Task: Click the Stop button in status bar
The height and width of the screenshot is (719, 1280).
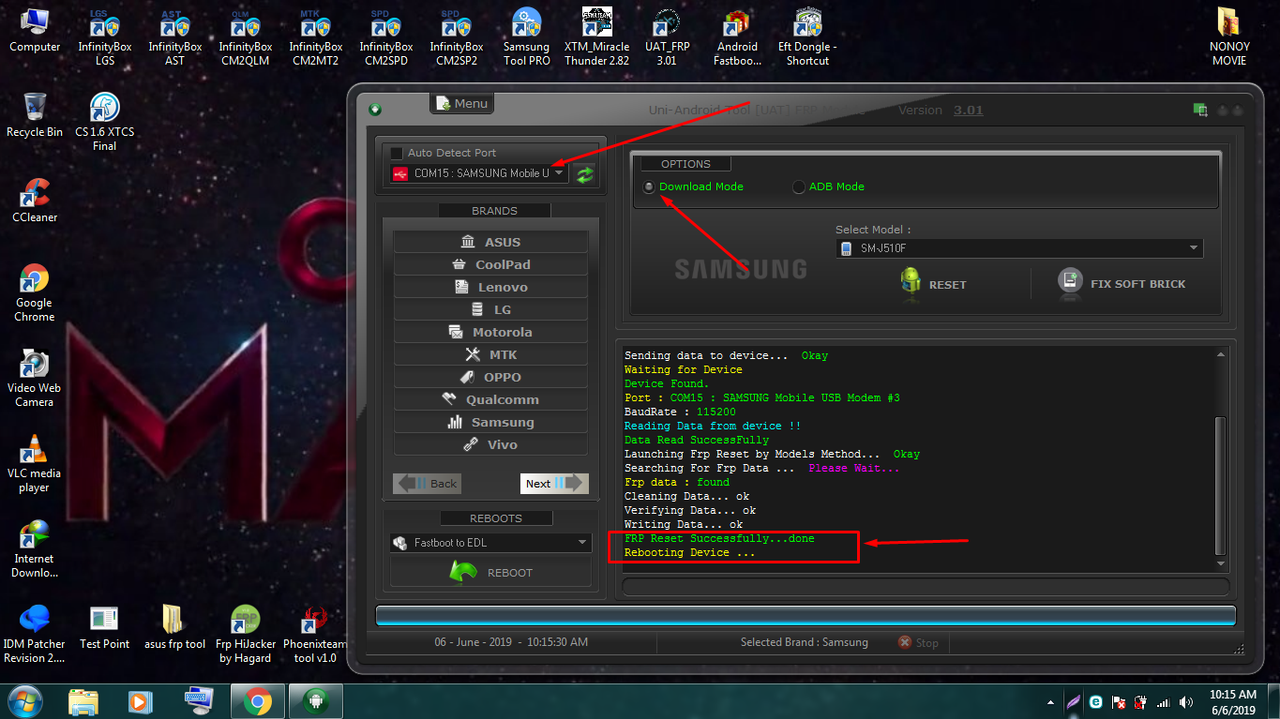Action: point(918,643)
